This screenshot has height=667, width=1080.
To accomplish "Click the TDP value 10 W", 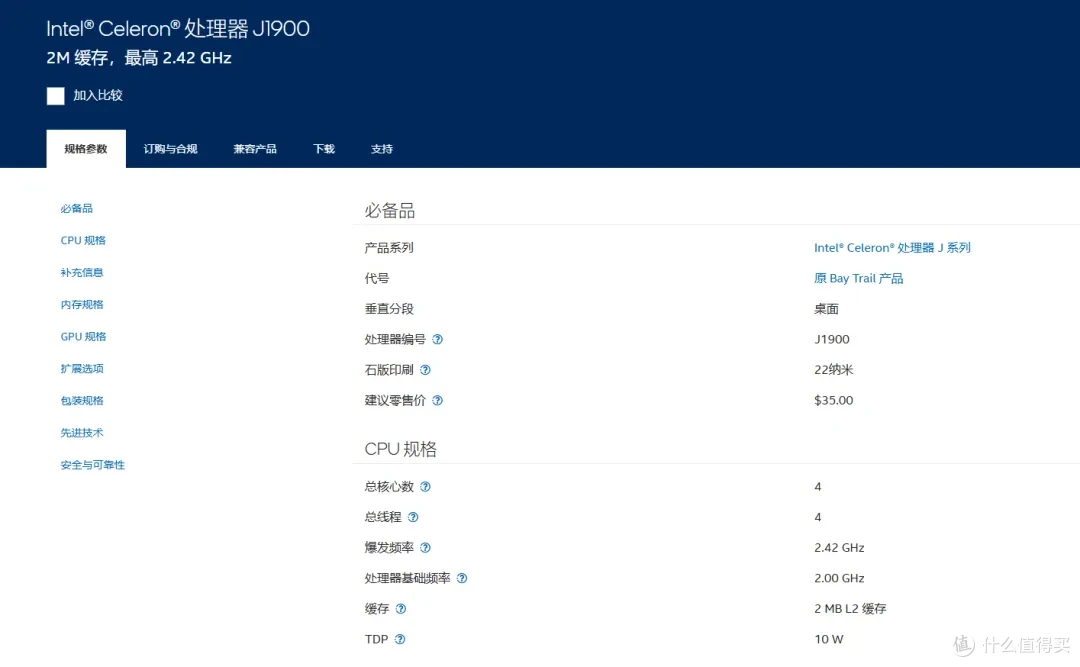I will click(x=829, y=639).
